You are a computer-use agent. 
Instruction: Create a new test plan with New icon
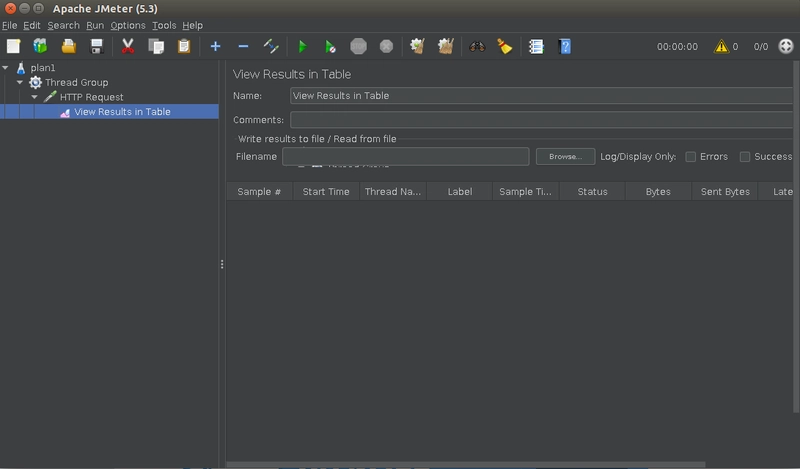(13, 46)
